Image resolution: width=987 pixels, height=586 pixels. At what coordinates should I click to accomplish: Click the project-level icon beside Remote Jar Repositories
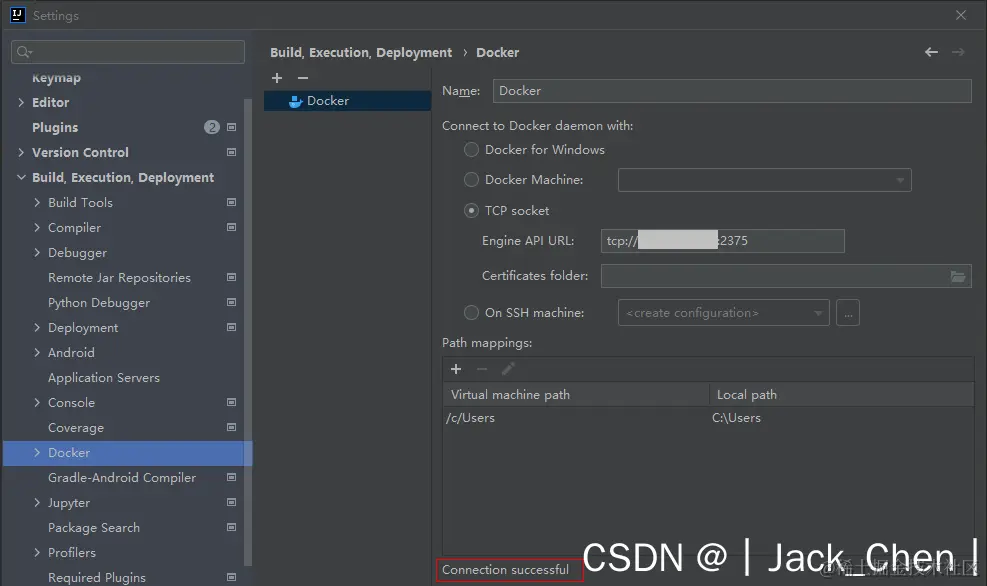click(232, 277)
